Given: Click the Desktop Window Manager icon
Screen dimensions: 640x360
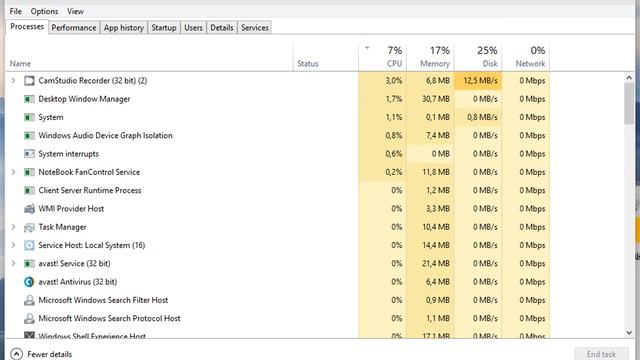Looking at the screenshot, I should coord(29,99).
